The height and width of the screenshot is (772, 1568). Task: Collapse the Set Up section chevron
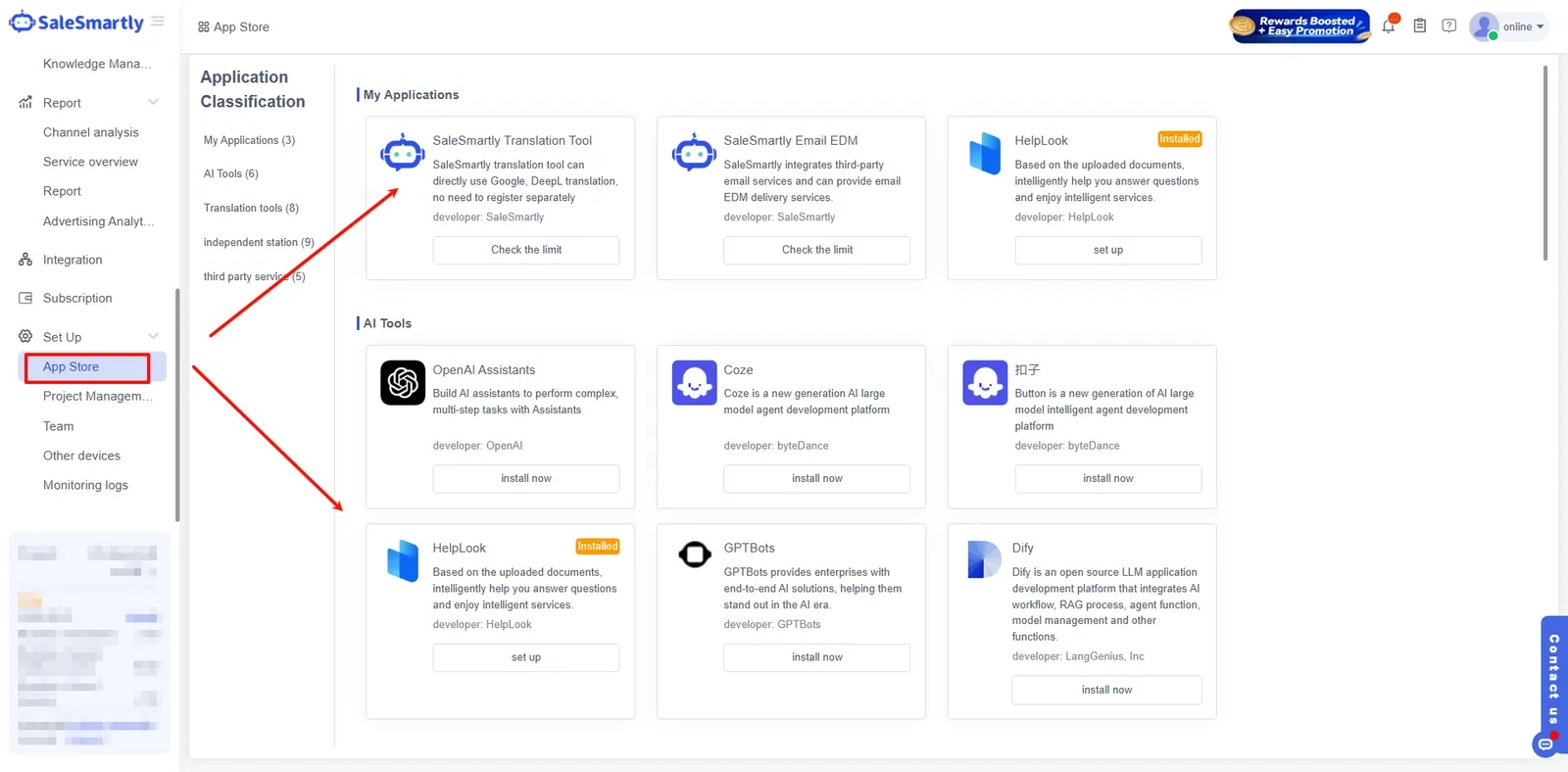pyautogui.click(x=153, y=336)
